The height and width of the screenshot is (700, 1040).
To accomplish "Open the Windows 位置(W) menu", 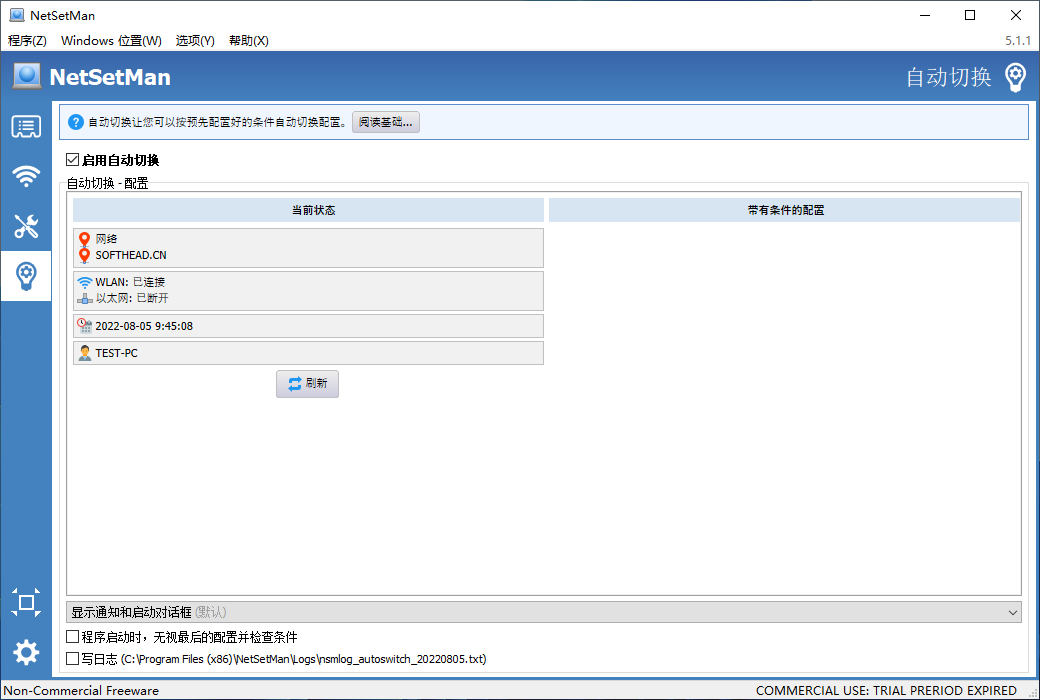I will (111, 41).
